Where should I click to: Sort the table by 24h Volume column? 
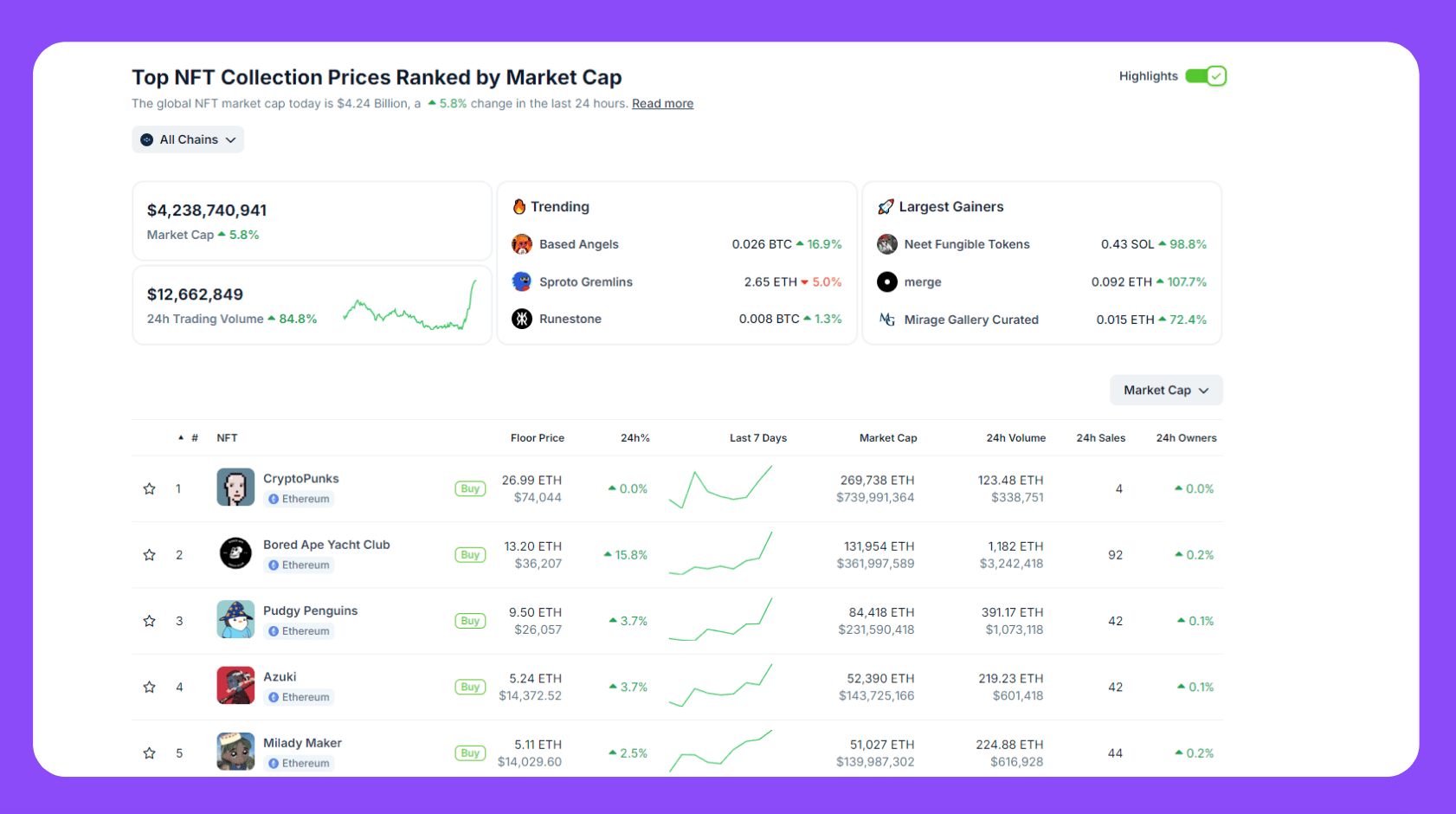tap(1016, 437)
